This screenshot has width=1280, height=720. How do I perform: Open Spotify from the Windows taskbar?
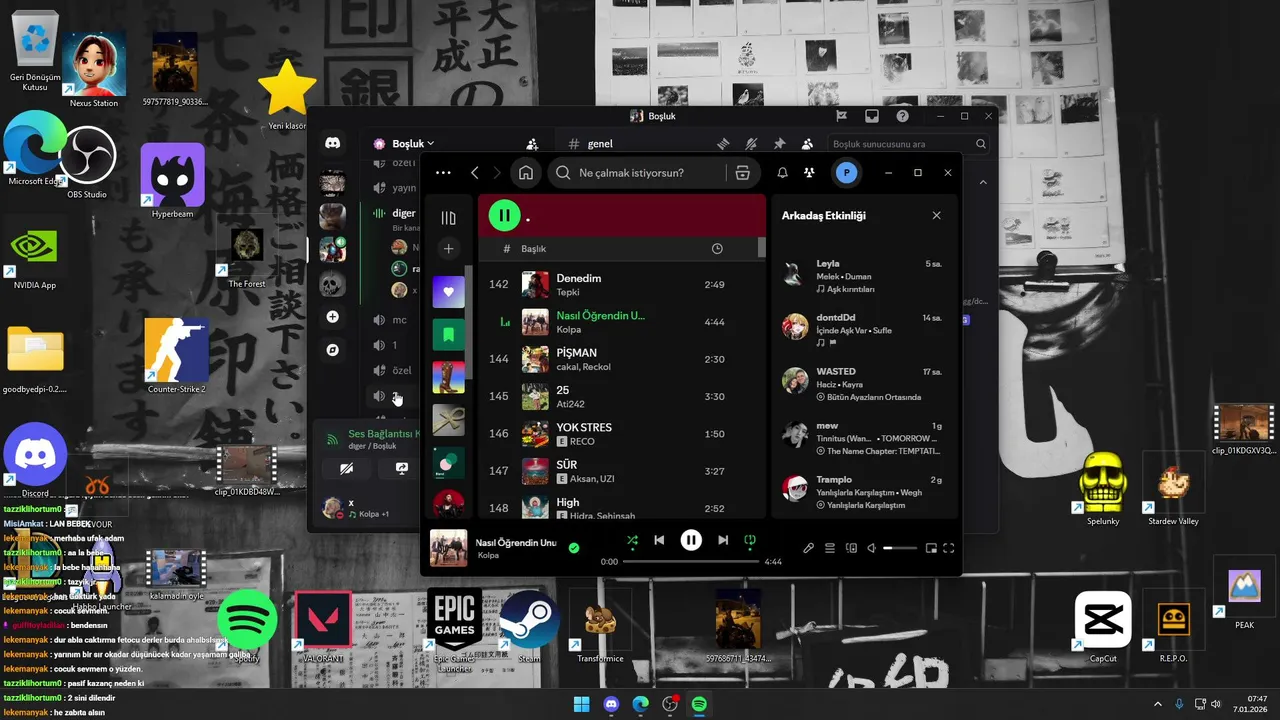click(x=700, y=704)
